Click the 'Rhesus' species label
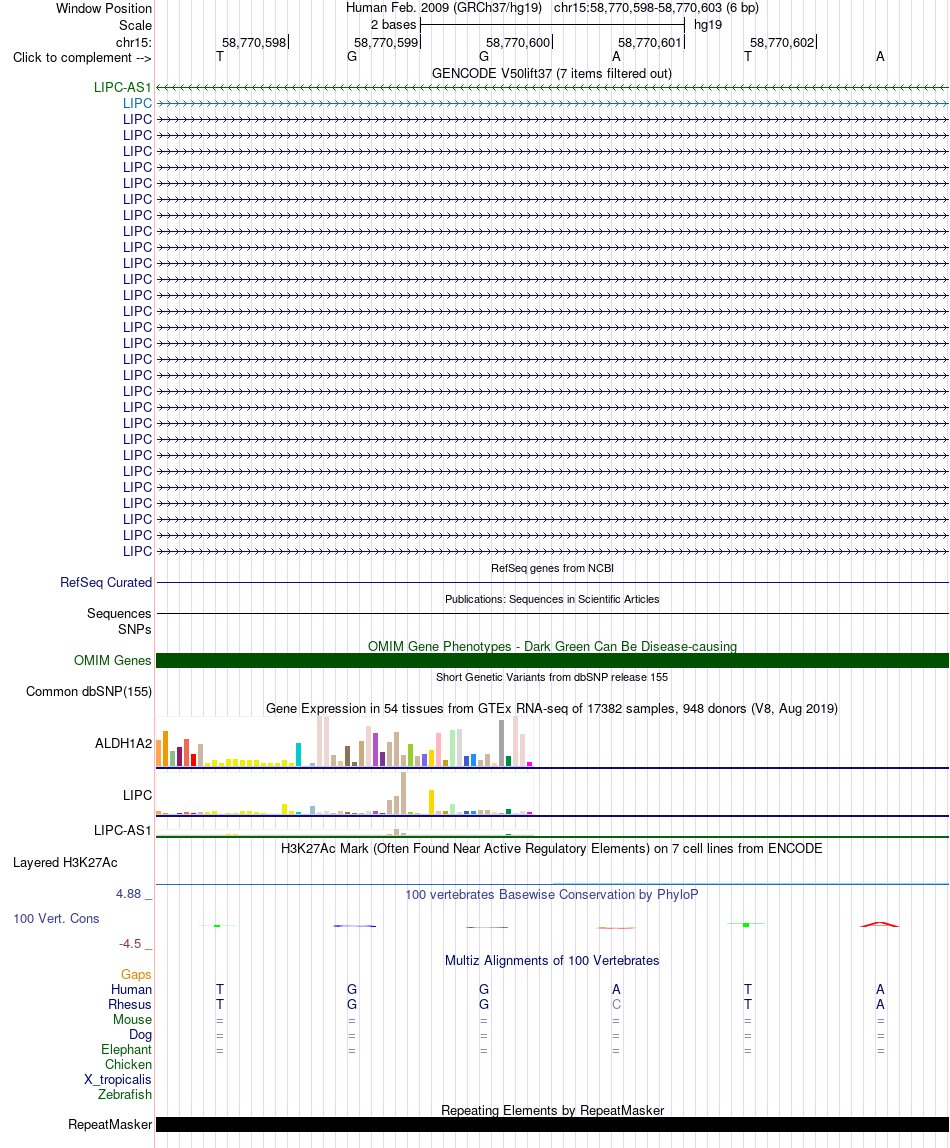The image size is (950, 1148). 130,1005
